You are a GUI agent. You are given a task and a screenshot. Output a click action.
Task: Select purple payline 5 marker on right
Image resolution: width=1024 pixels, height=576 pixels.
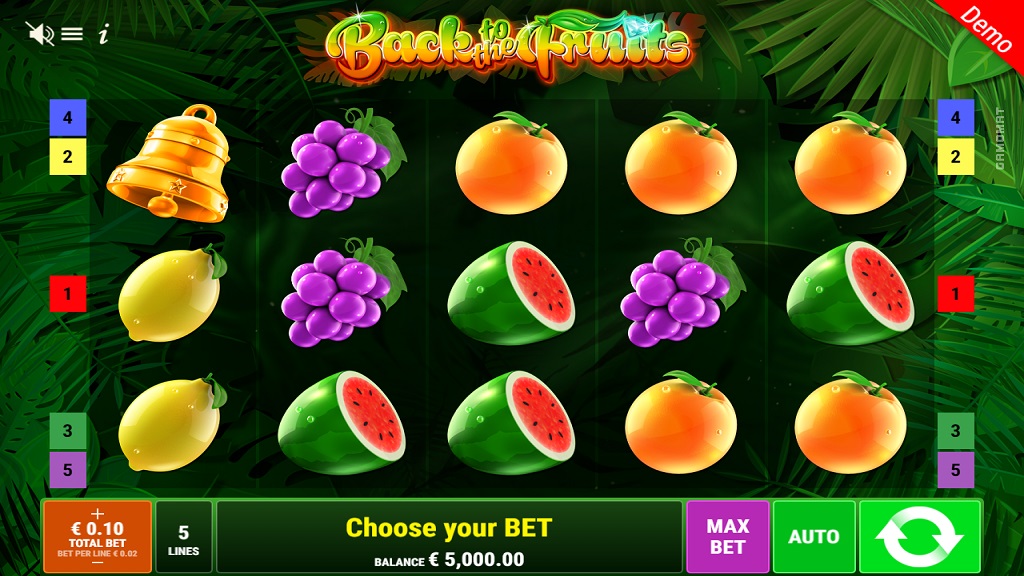[x=955, y=470]
